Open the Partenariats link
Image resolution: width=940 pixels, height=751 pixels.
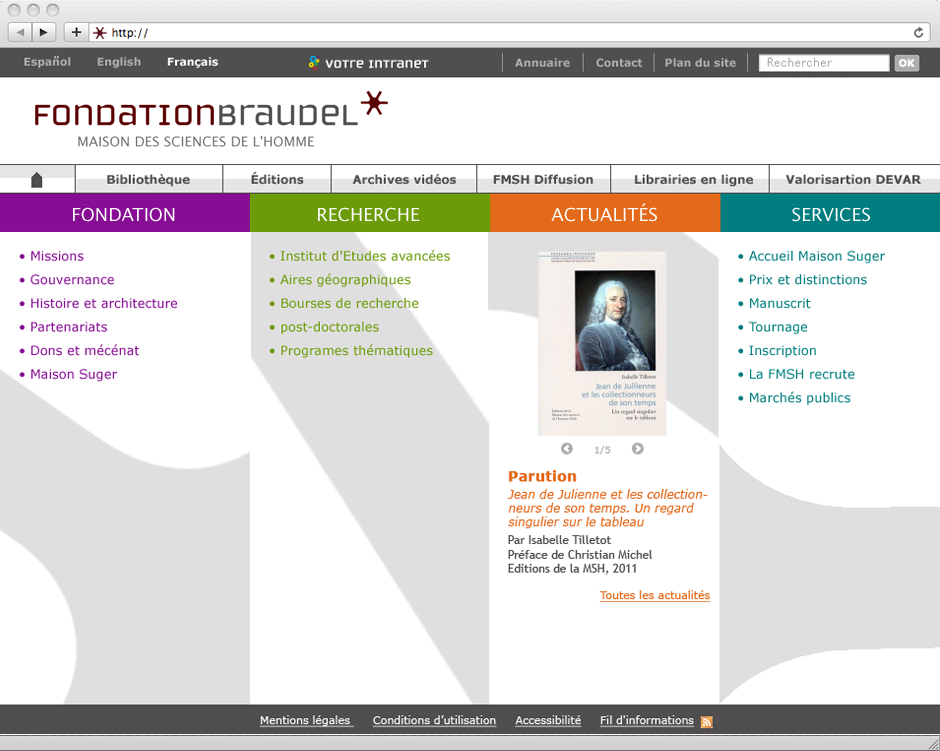(69, 327)
